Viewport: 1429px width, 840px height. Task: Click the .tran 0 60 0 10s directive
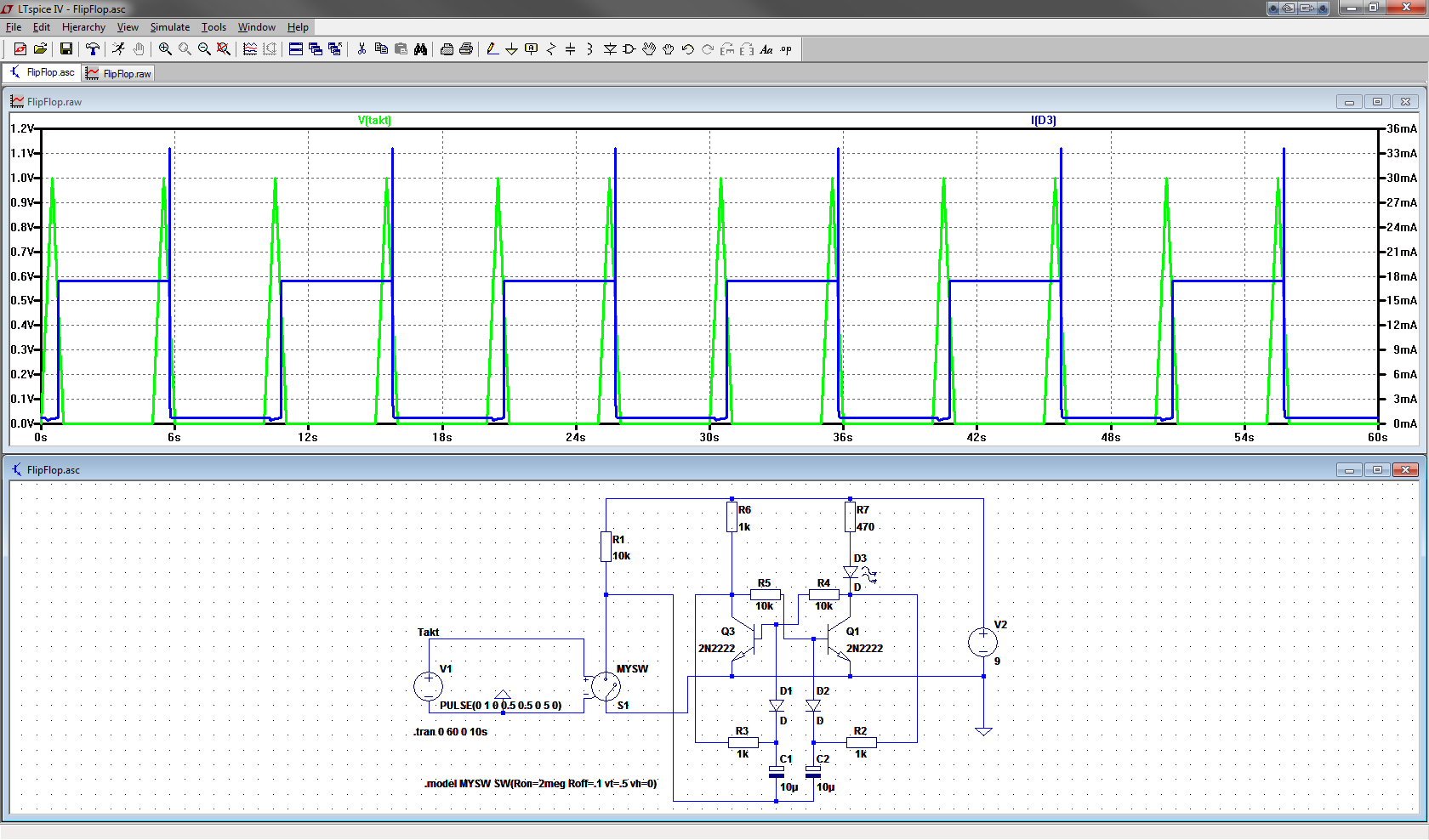(450, 732)
